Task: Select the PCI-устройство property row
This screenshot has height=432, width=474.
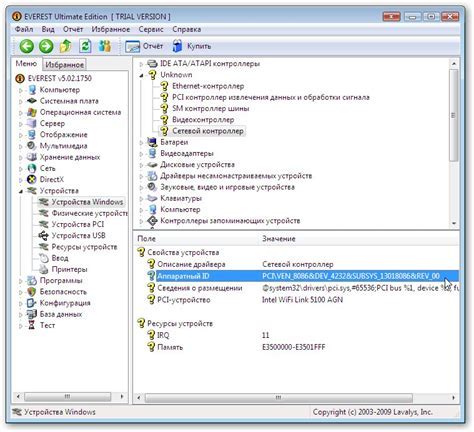Action: click(298, 300)
